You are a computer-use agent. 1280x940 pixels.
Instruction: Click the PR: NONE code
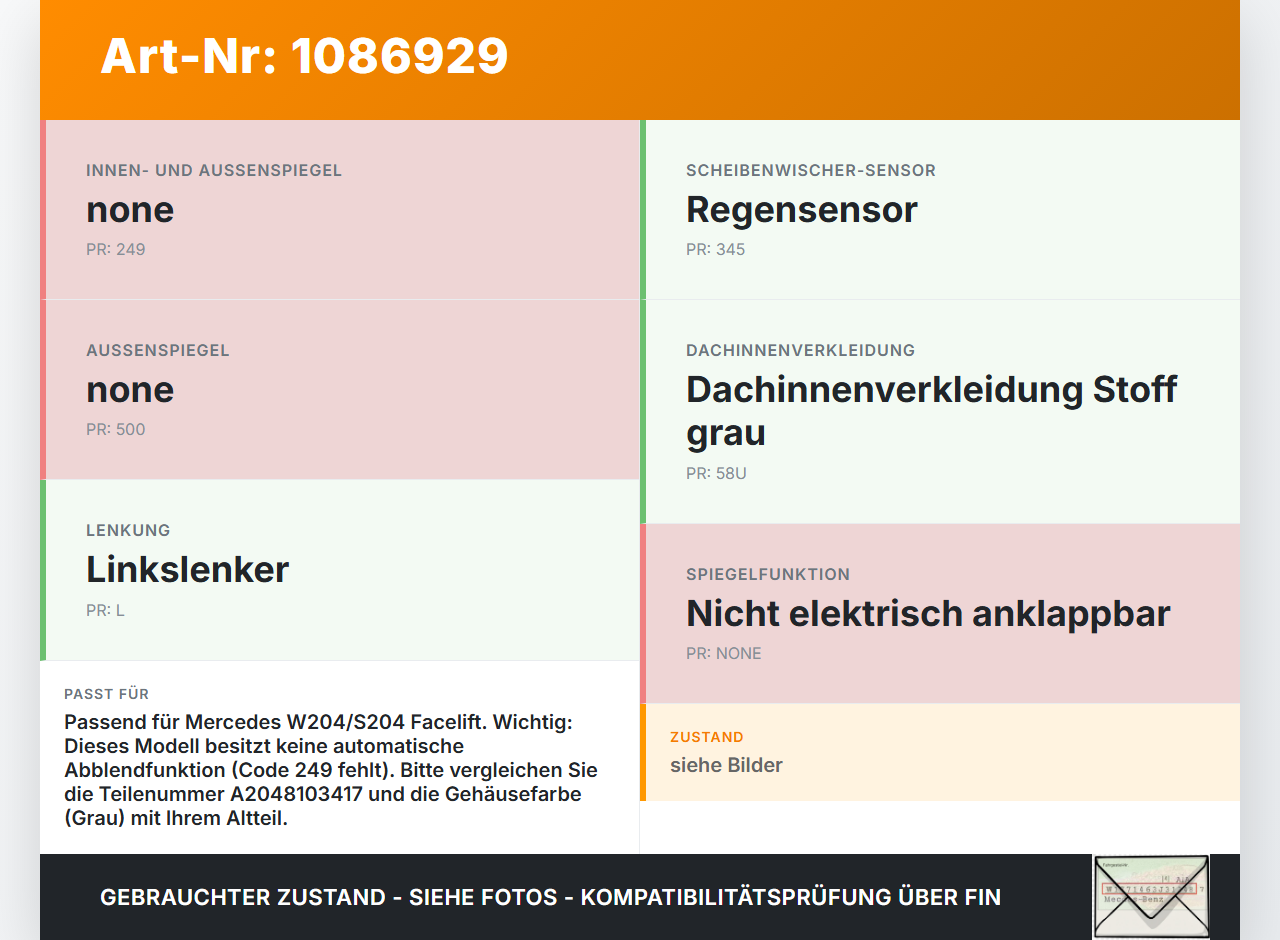pos(724,653)
